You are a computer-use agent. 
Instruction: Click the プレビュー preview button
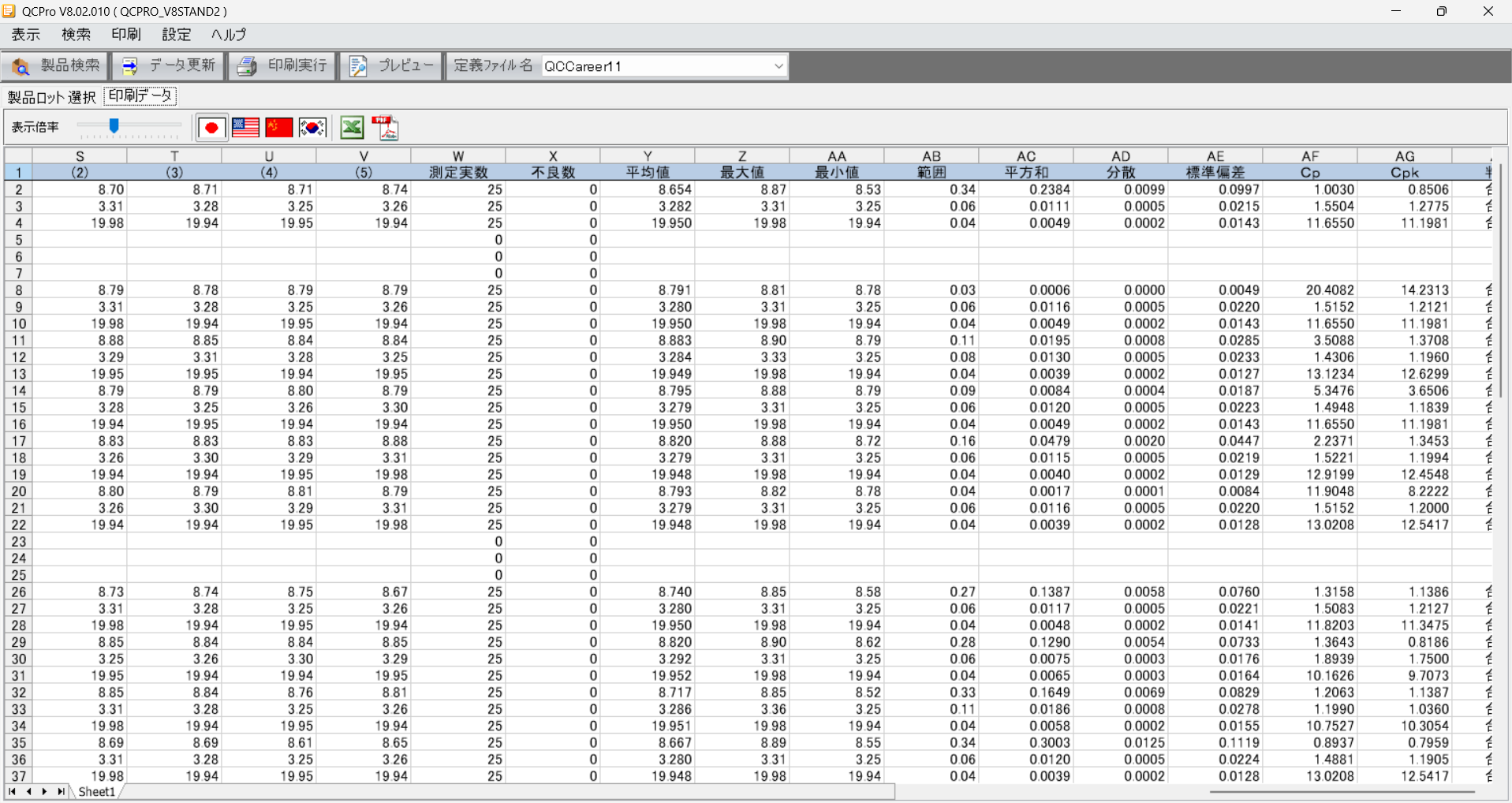pos(391,66)
